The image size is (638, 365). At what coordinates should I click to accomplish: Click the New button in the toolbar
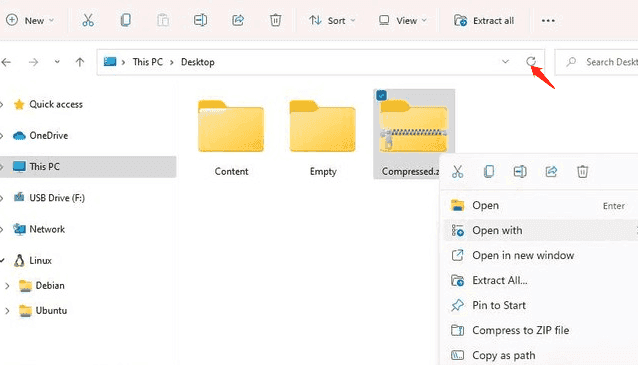30,20
